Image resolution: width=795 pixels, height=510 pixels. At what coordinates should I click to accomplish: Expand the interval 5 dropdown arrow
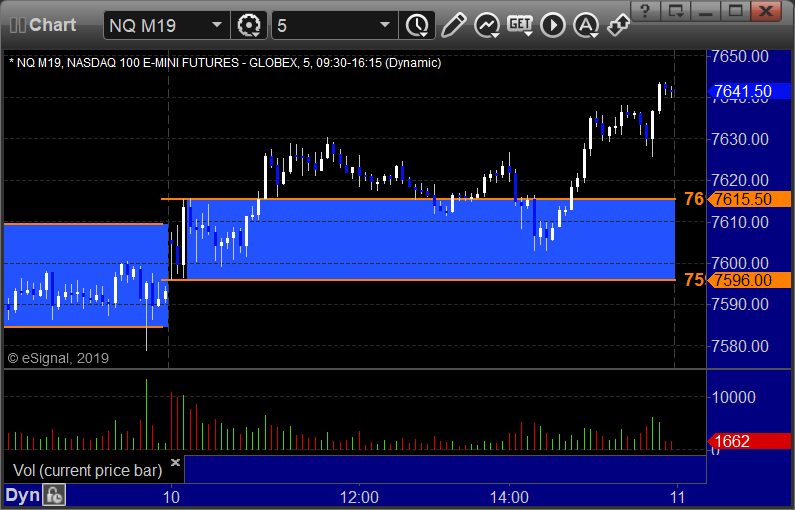385,25
